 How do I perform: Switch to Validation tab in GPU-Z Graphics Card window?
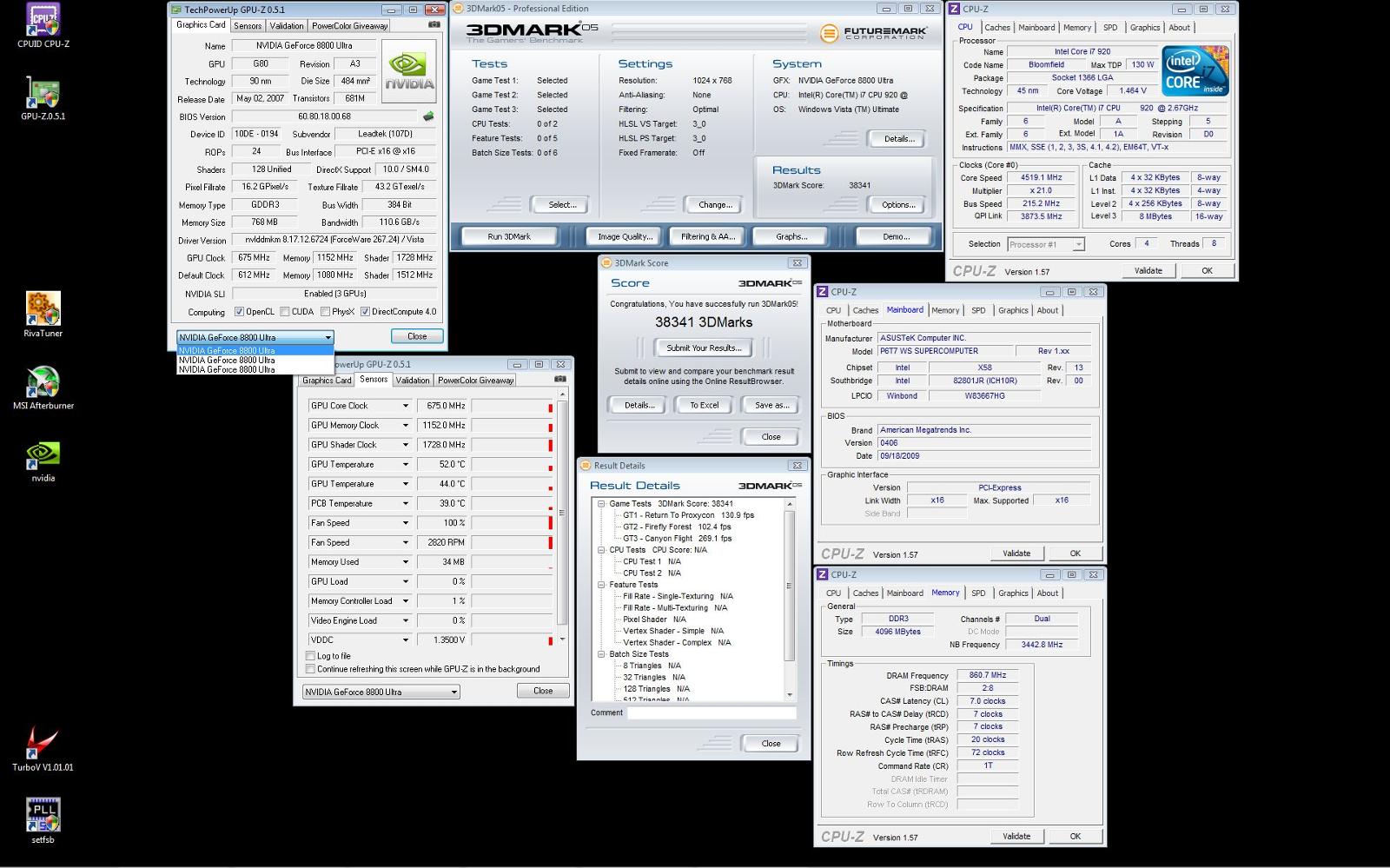pos(287,26)
